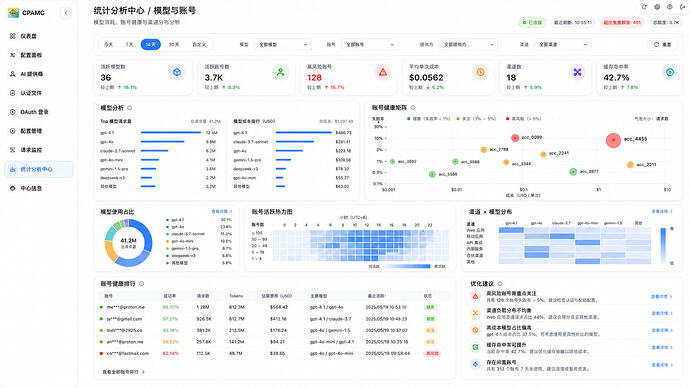
Task: Click the gpt-4.1 bar in Top 模型请求量
Action: 171,132
